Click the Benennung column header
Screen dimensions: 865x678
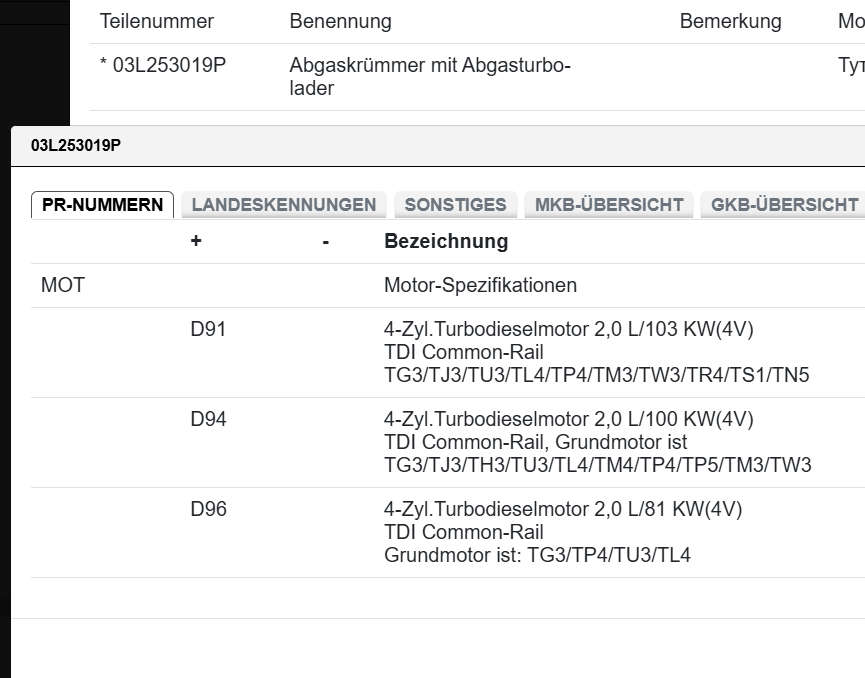coord(340,21)
